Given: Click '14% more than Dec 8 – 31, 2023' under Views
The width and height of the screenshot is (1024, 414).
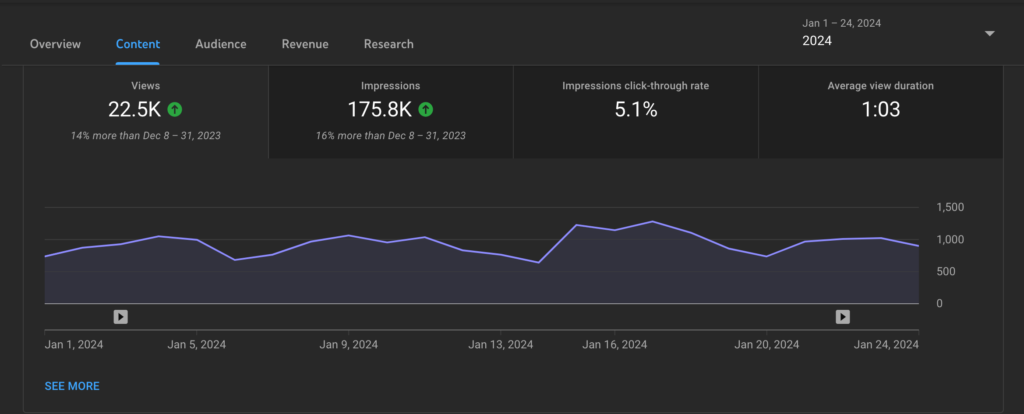Looking at the screenshot, I should coord(146,136).
